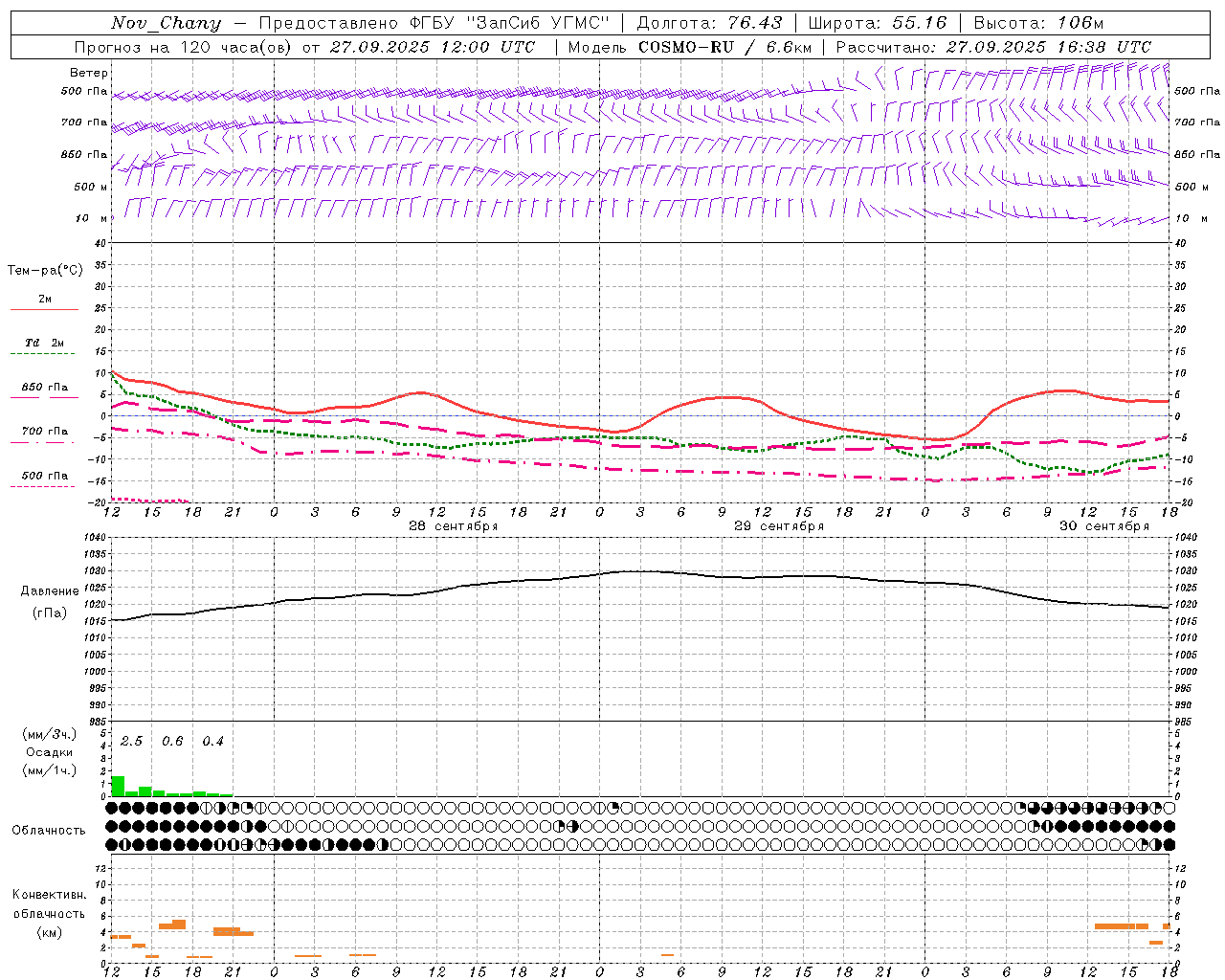Click the Nov_Chany station title
The height and width of the screenshot is (980, 1225).
pos(166,23)
